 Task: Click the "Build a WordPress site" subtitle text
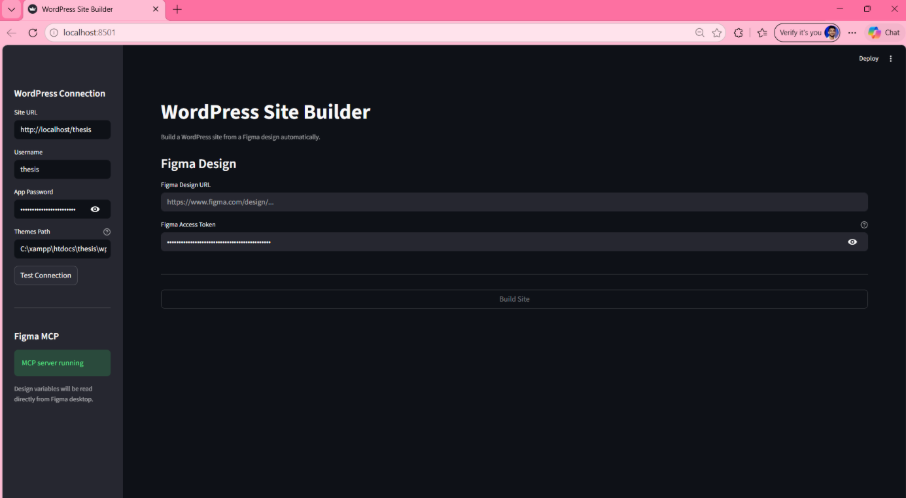tap(240, 137)
